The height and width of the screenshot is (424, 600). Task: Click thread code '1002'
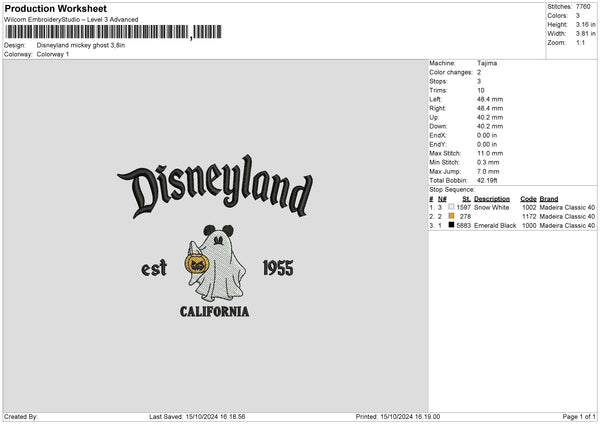[x=529, y=207]
